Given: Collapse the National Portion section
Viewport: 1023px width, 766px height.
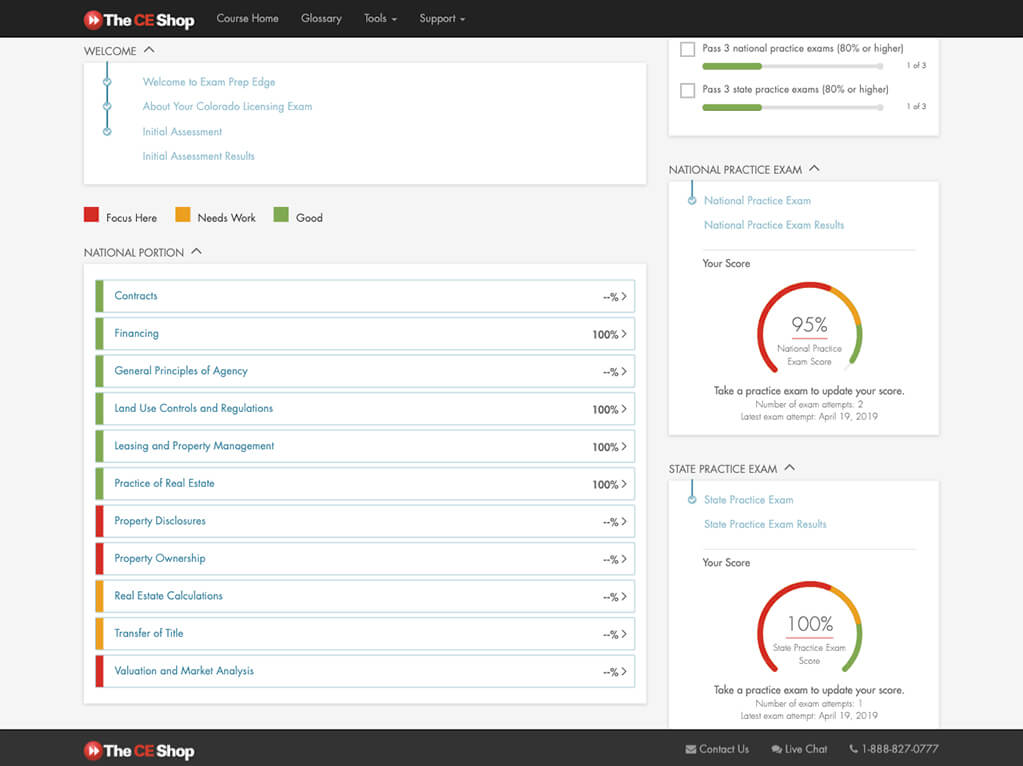Looking at the screenshot, I should click(x=196, y=252).
